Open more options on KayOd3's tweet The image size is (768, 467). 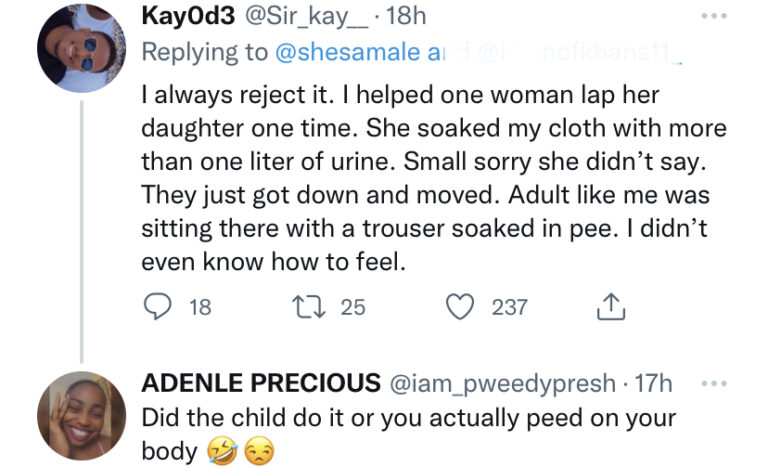(x=714, y=19)
